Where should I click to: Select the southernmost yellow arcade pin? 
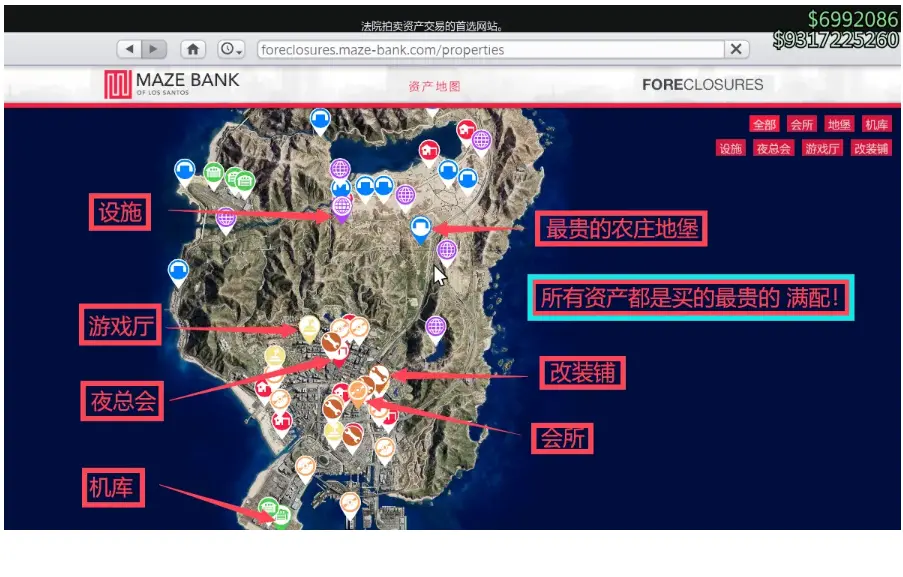point(334,432)
